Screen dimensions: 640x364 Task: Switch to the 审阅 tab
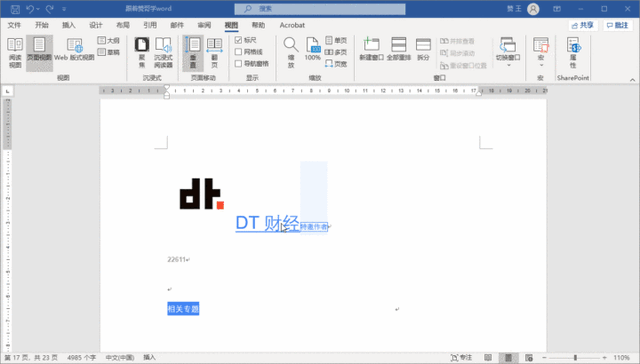[204, 25]
